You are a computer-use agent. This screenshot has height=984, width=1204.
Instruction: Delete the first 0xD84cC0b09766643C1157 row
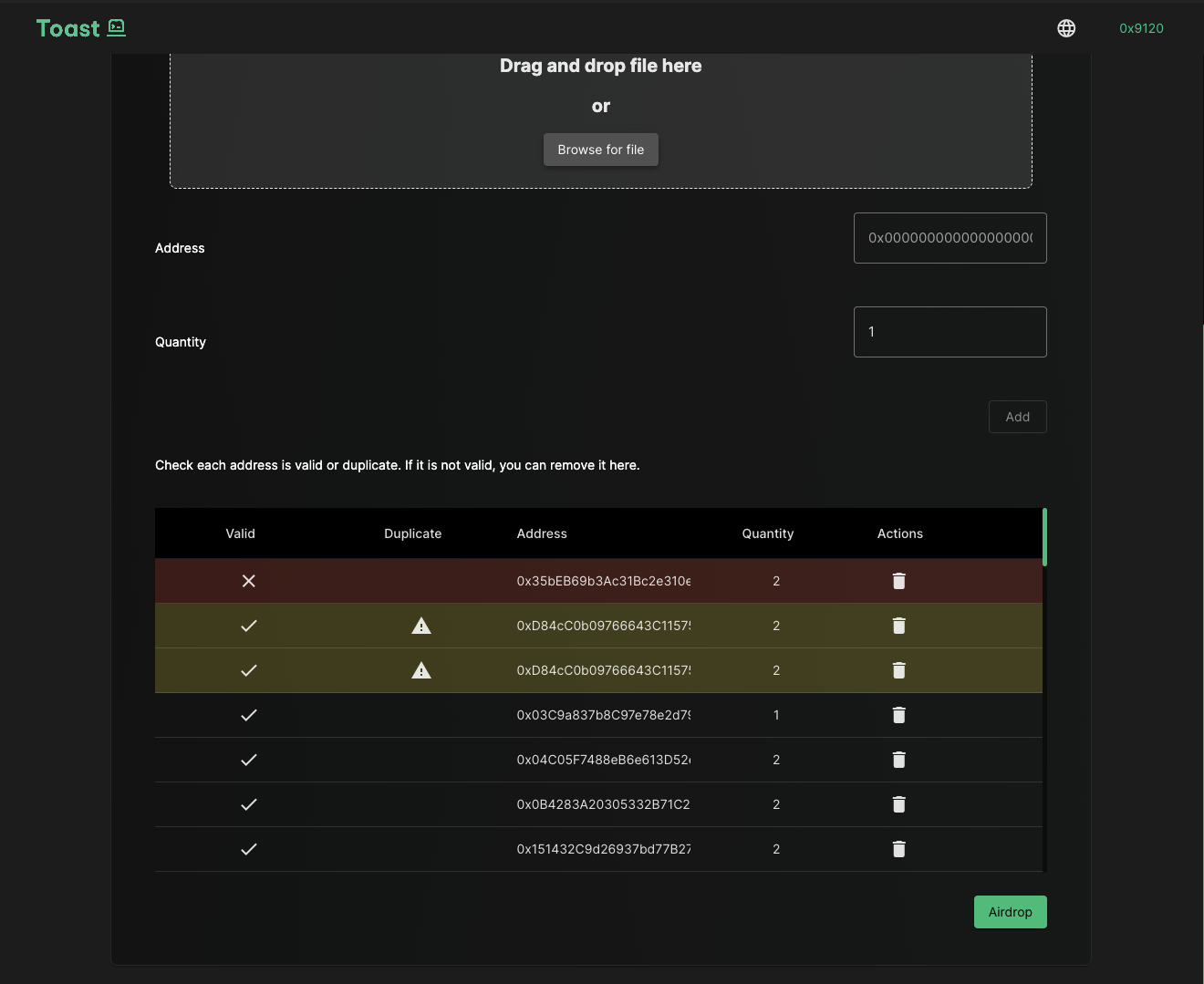[899, 626]
